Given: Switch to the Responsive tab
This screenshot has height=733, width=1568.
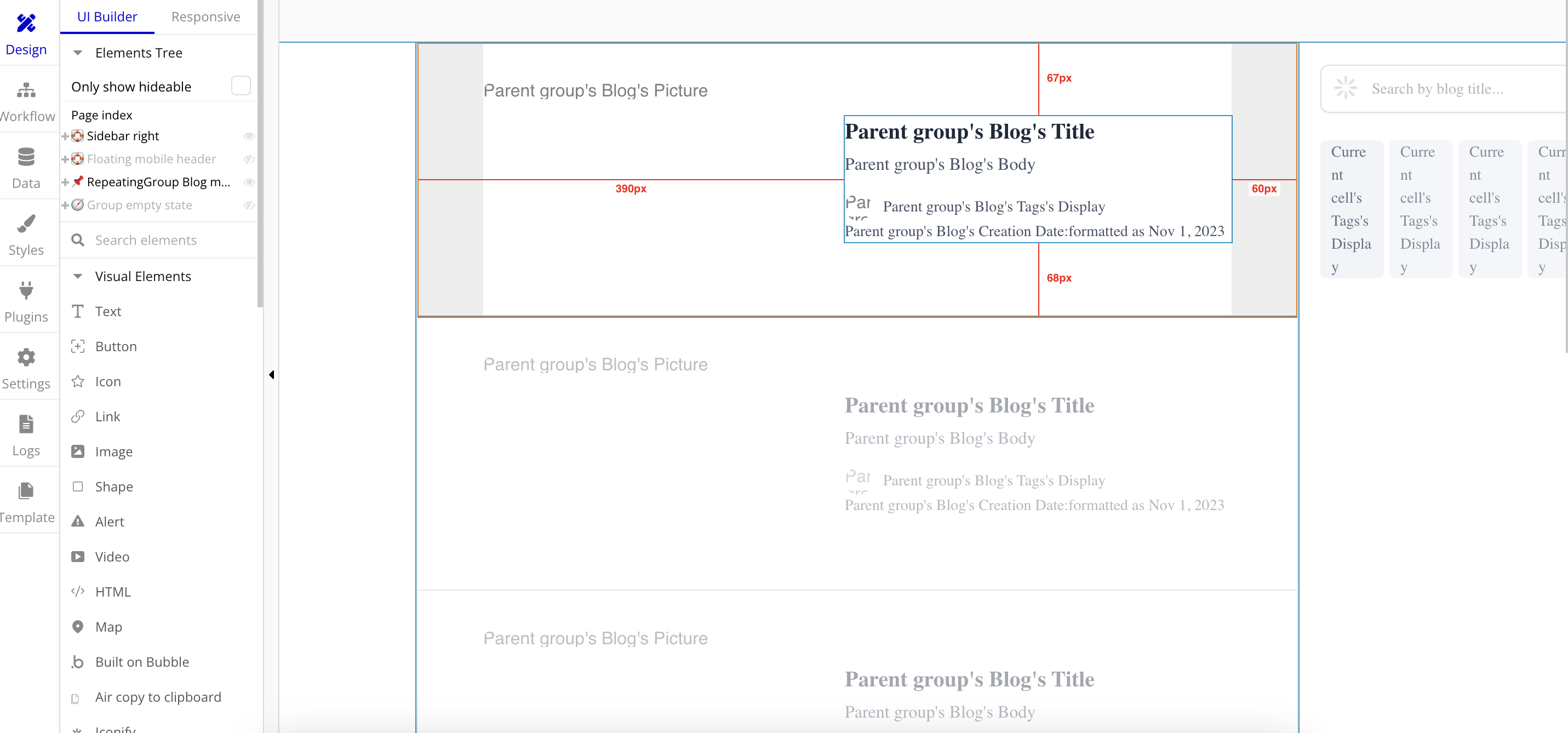Looking at the screenshot, I should (x=206, y=17).
